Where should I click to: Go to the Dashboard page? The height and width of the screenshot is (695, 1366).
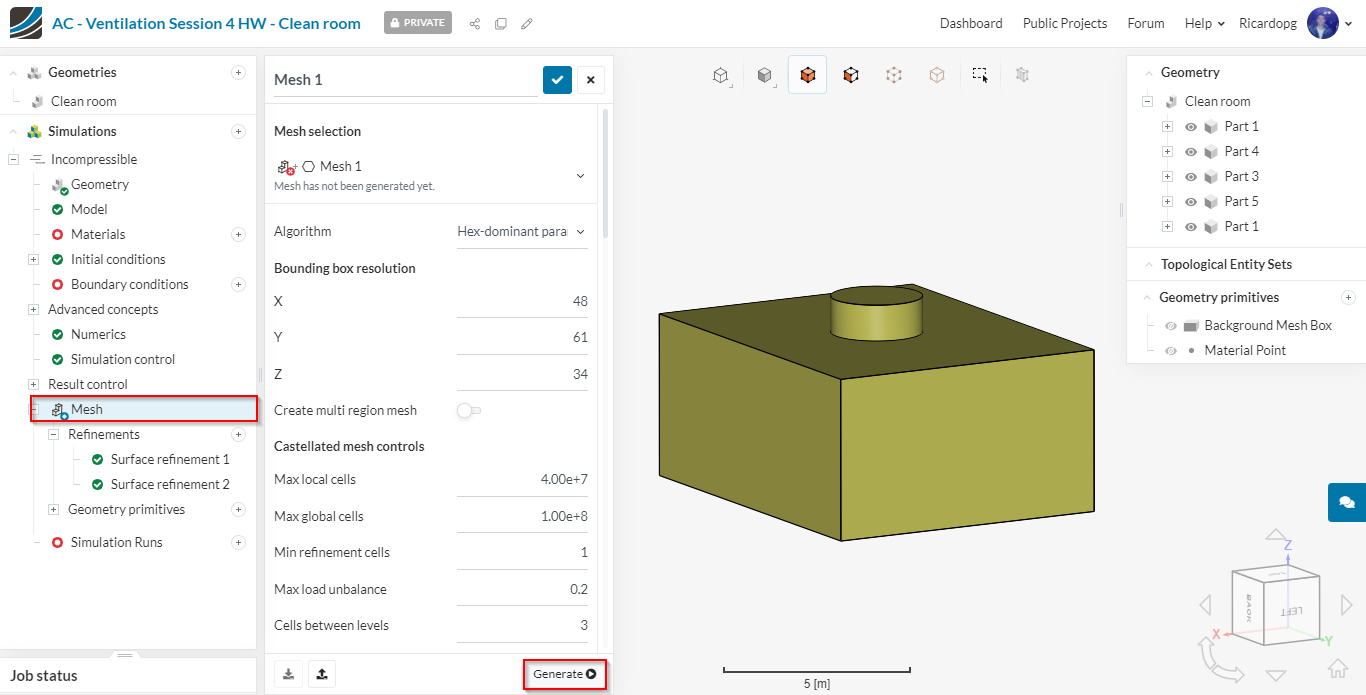(970, 23)
